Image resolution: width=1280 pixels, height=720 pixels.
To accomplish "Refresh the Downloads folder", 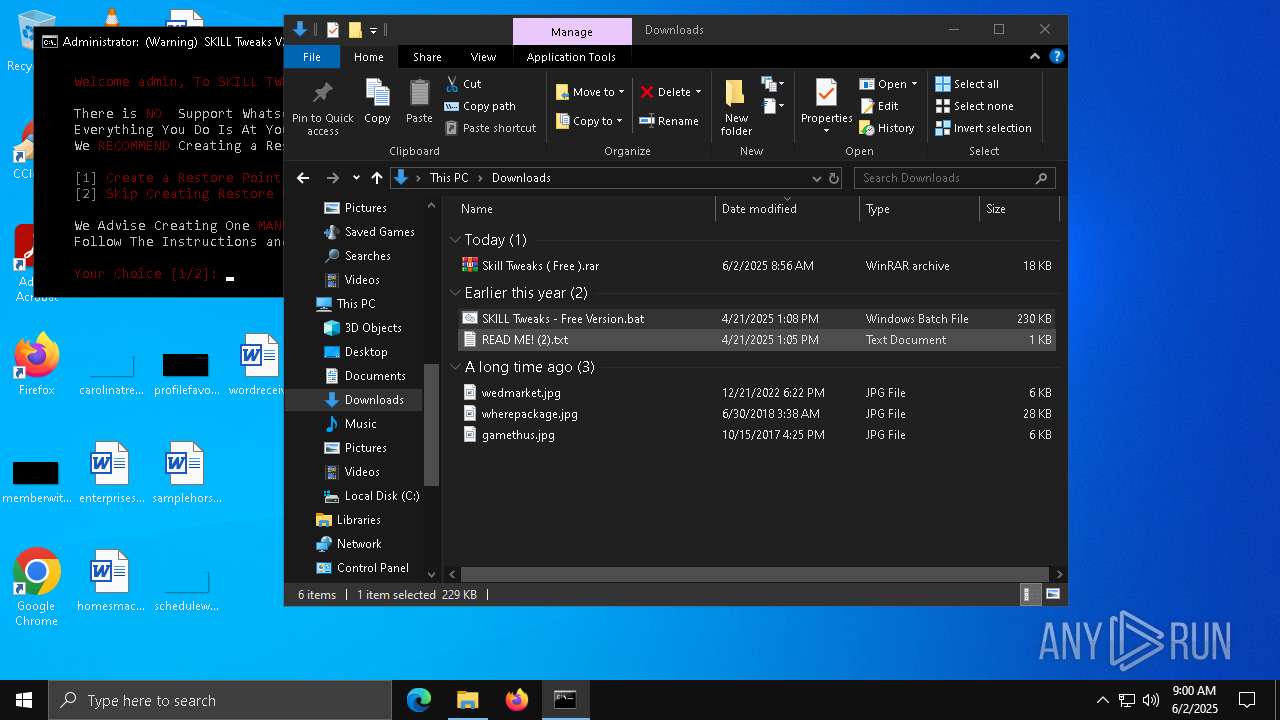I will (x=834, y=178).
